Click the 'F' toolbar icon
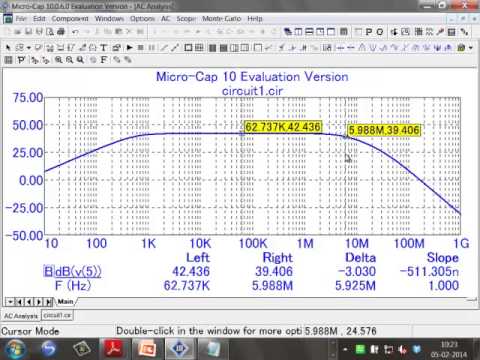 click(x=104, y=60)
